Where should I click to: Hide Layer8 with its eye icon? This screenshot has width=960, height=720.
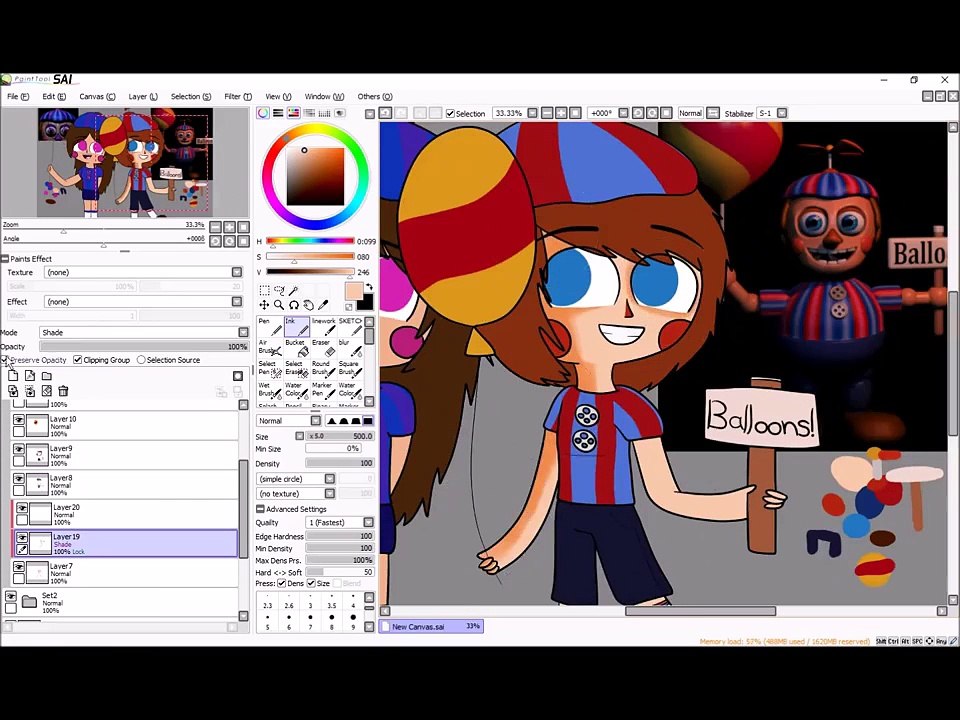(19, 478)
